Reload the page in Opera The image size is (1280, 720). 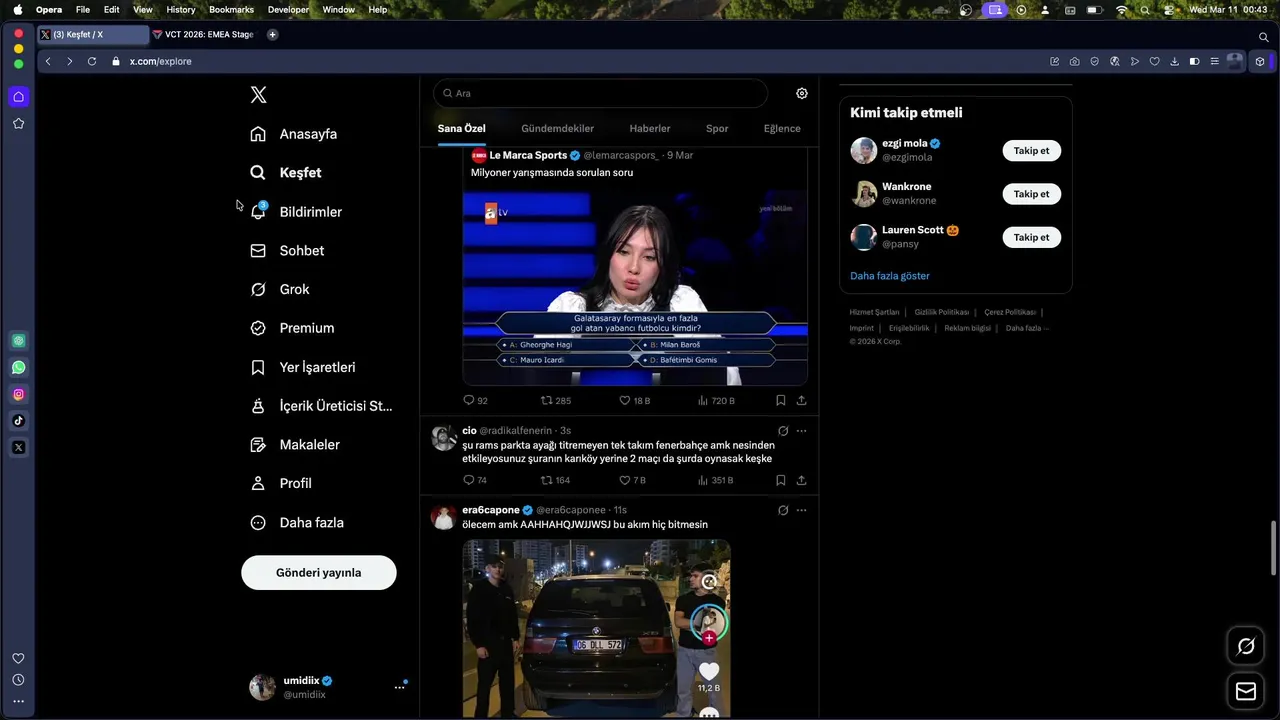(x=92, y=61)
